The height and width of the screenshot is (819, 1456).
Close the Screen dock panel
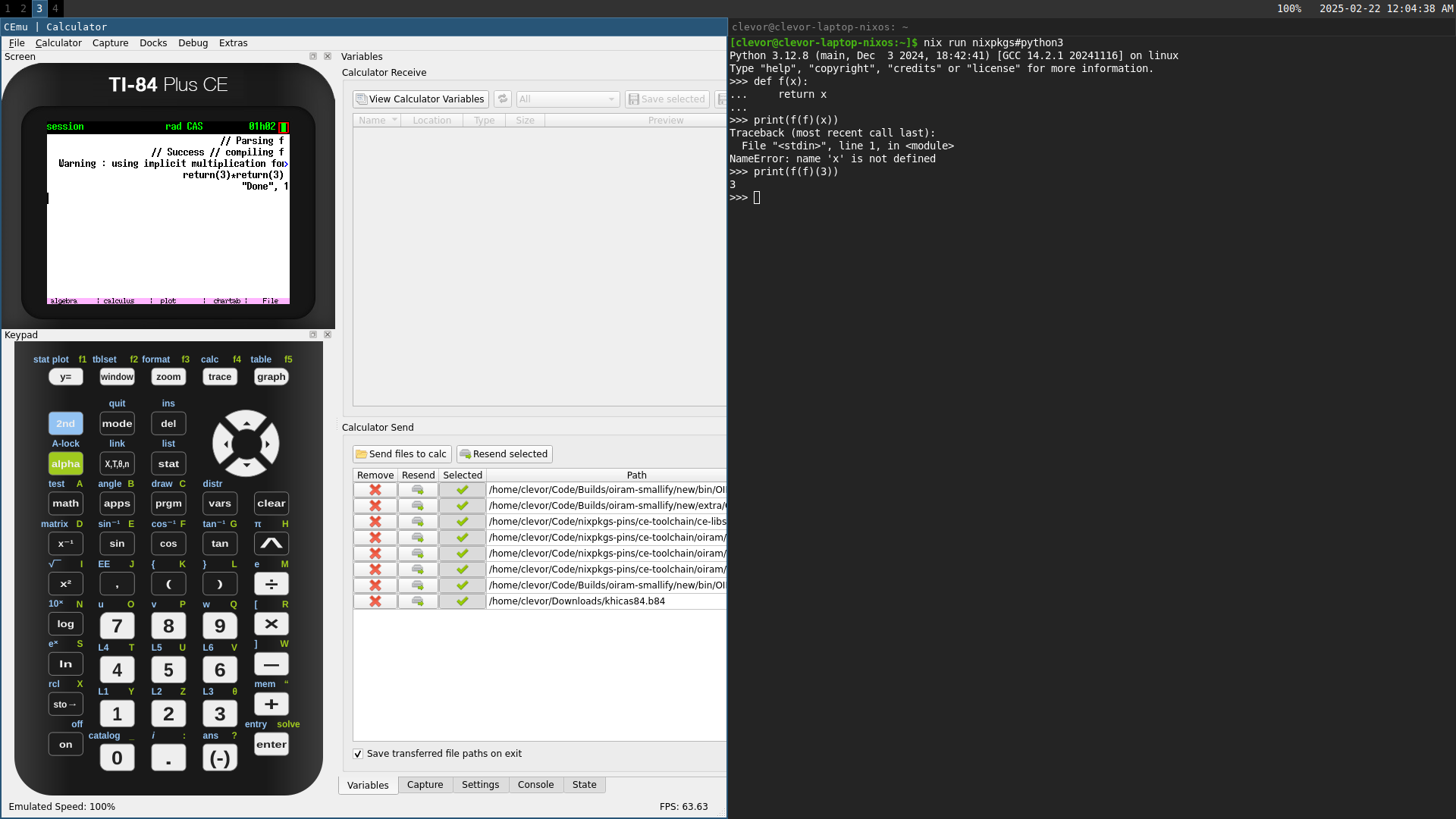[x=328, y=56]
